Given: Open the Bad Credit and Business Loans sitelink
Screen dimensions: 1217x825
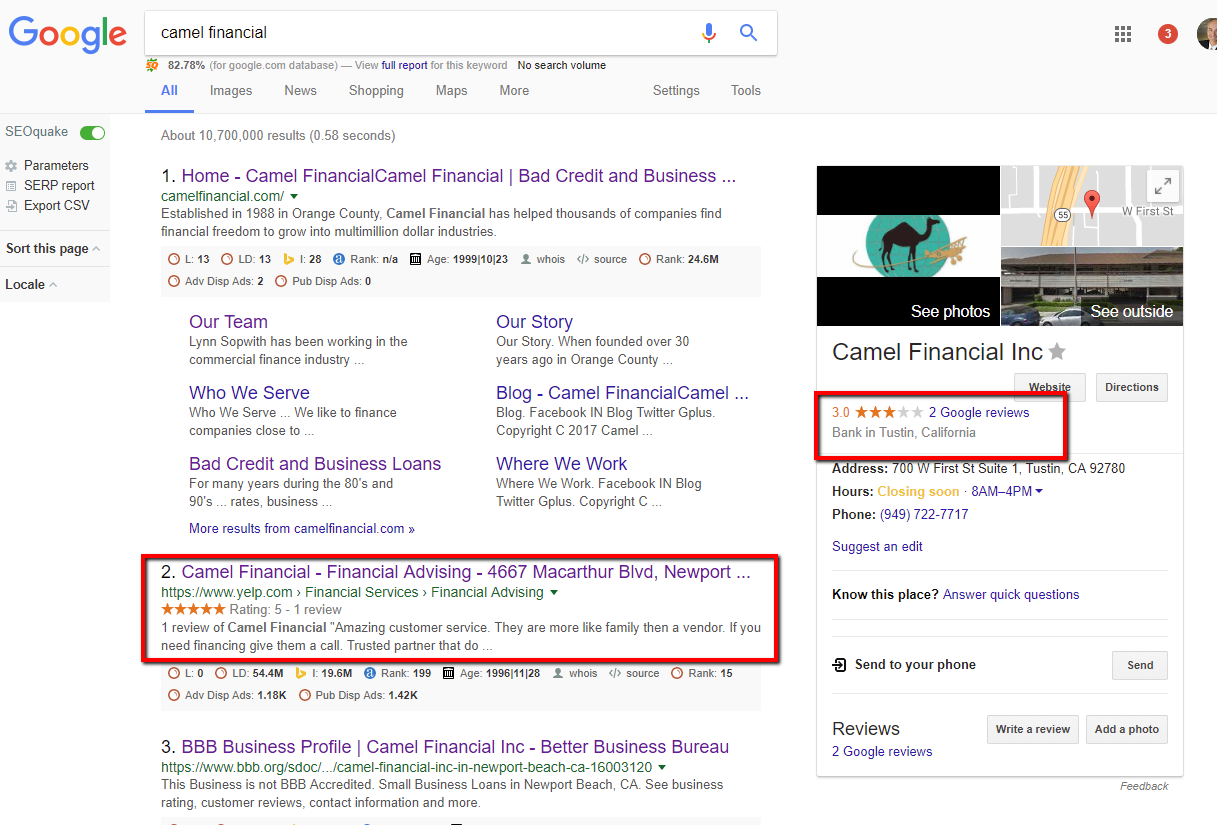Looking at the screenshot, I should [x=315, y=464].
